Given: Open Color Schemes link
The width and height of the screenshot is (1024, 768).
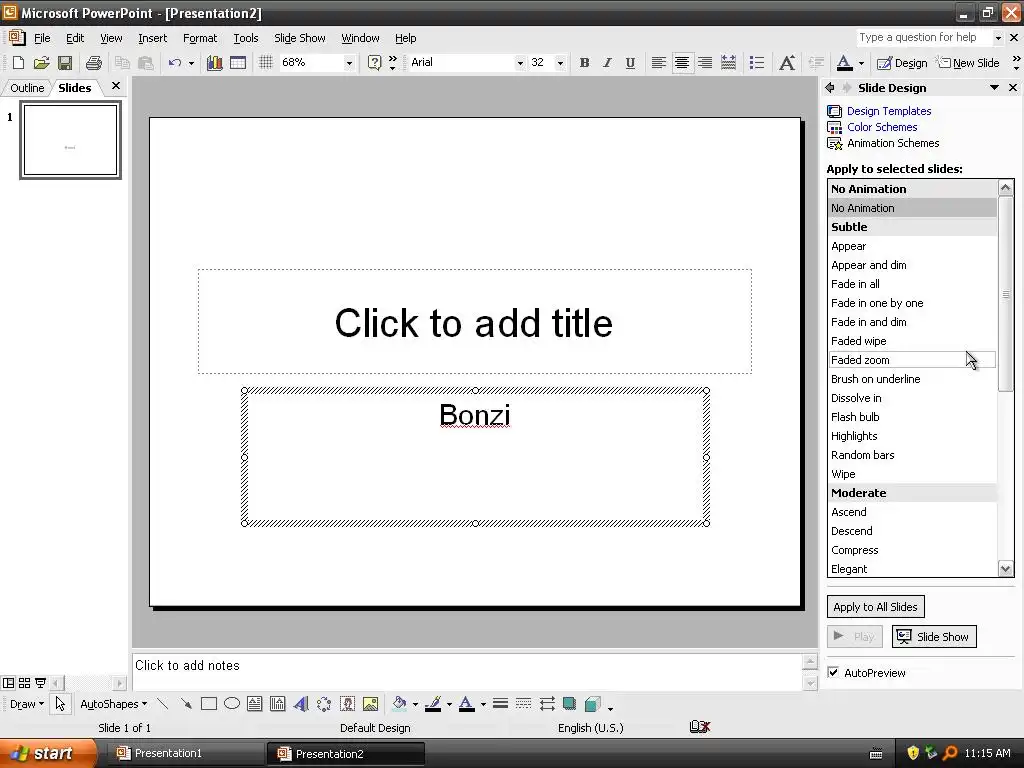Looking at the screenshot, I should [882, 127].
